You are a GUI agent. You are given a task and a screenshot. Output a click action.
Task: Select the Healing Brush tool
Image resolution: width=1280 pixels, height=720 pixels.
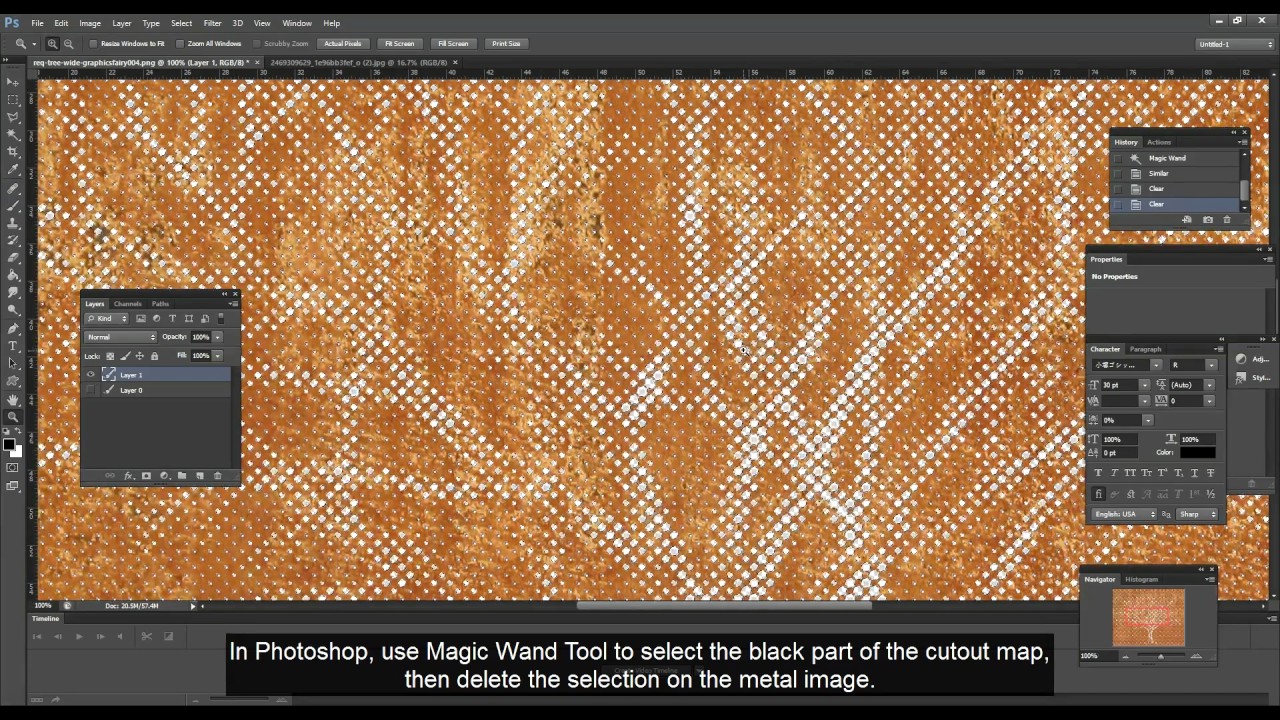pos(13,188)
